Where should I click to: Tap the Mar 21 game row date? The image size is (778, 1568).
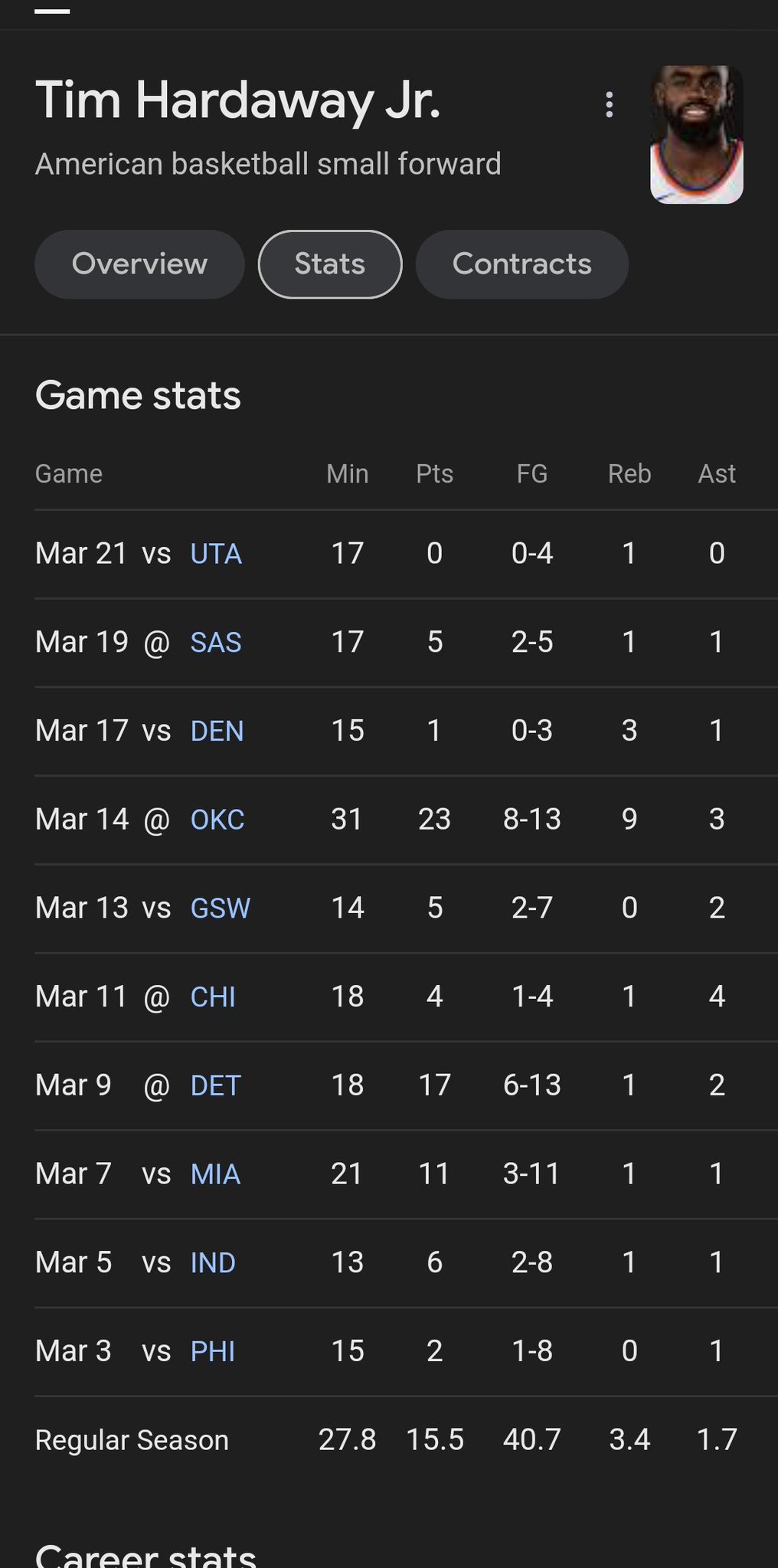coord(81,554)
